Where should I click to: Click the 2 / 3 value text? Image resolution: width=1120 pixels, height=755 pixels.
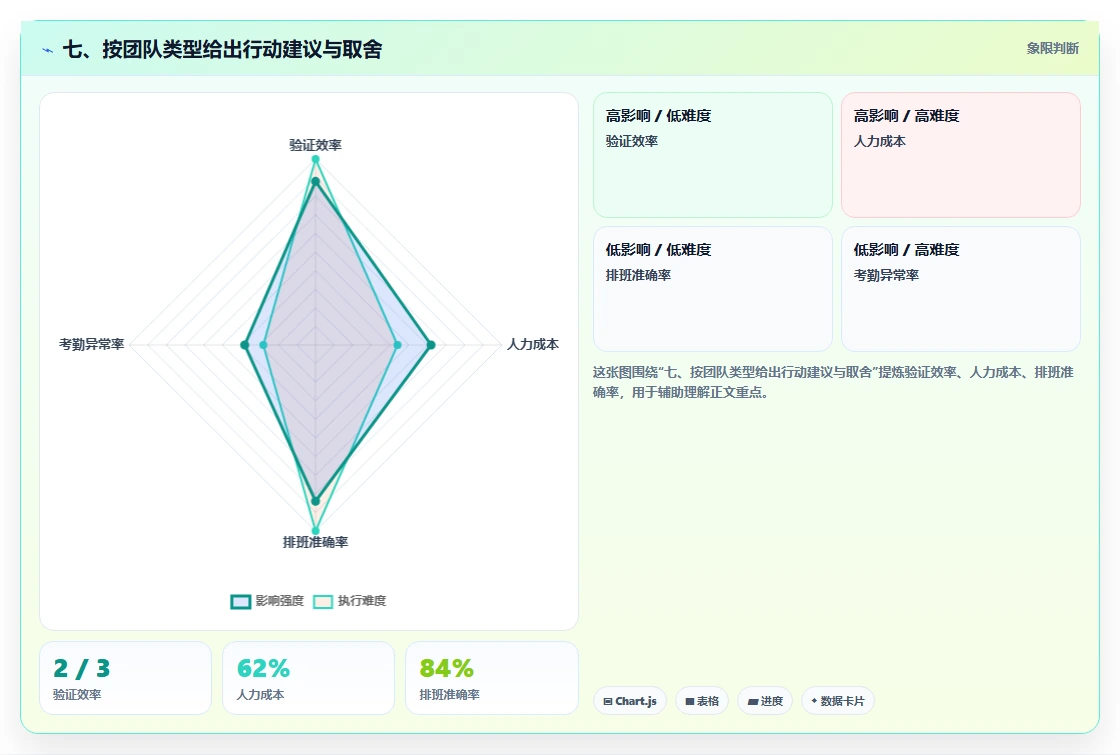[82, 669]
